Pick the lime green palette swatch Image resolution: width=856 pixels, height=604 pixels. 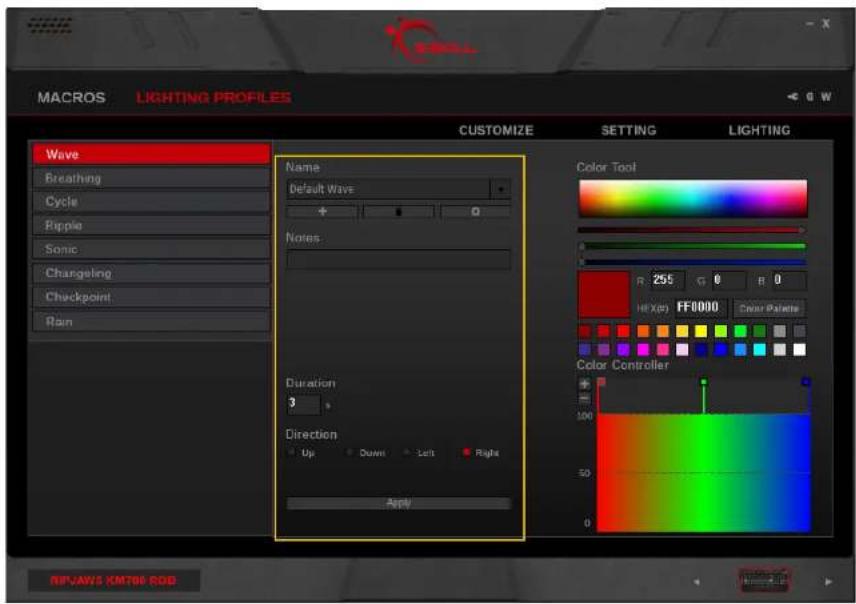point(721,331)
